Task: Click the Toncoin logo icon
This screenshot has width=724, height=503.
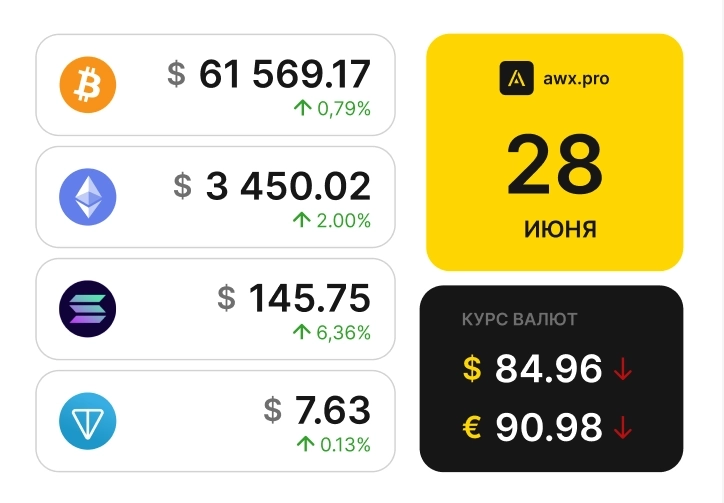Action: click(x=88, y=420)
